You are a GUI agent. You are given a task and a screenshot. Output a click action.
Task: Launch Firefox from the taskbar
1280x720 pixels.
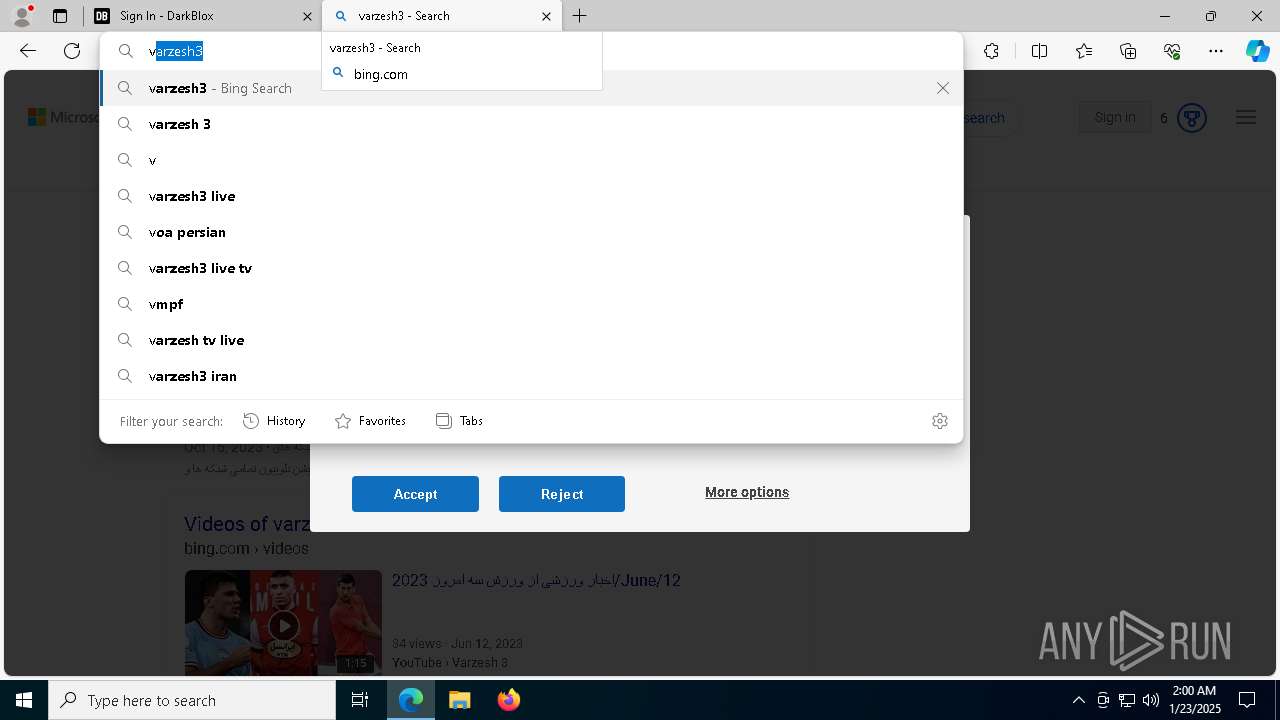tap(508, 700)
